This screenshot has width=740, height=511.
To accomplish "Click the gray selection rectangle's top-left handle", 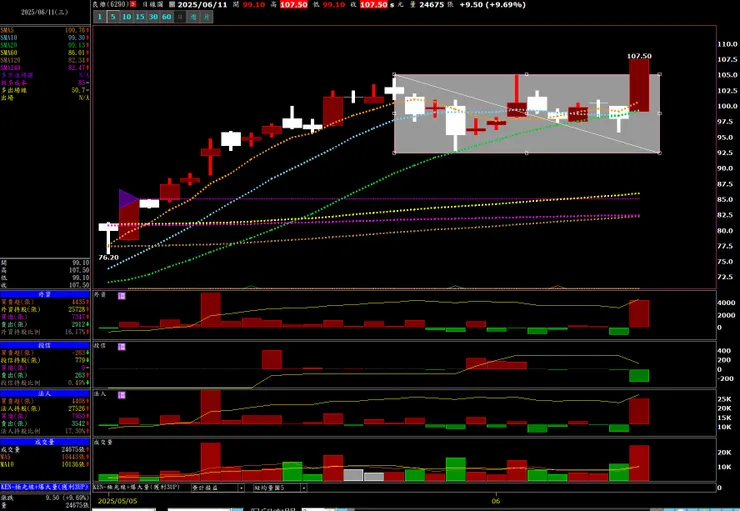I will coord(395,74).
